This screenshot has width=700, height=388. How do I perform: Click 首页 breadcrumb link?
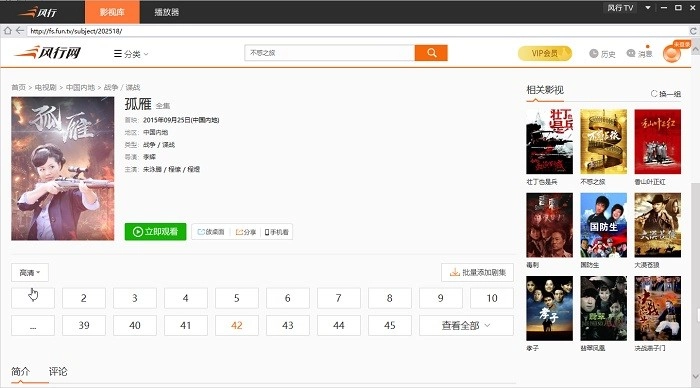click(x=19, y=88)
